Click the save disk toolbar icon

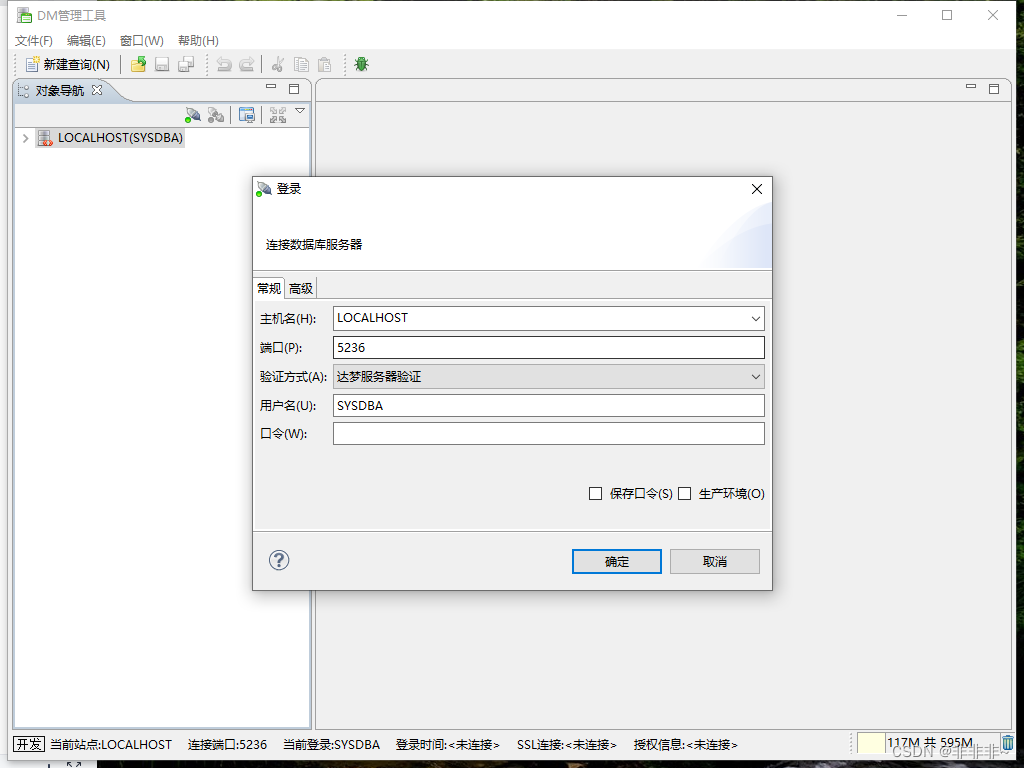pyautogui.click(x=162, y=64)
